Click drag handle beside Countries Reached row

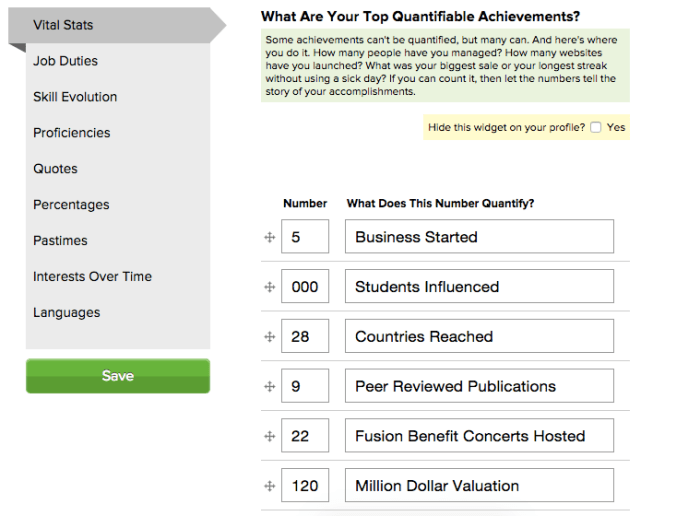click(269, 337)
